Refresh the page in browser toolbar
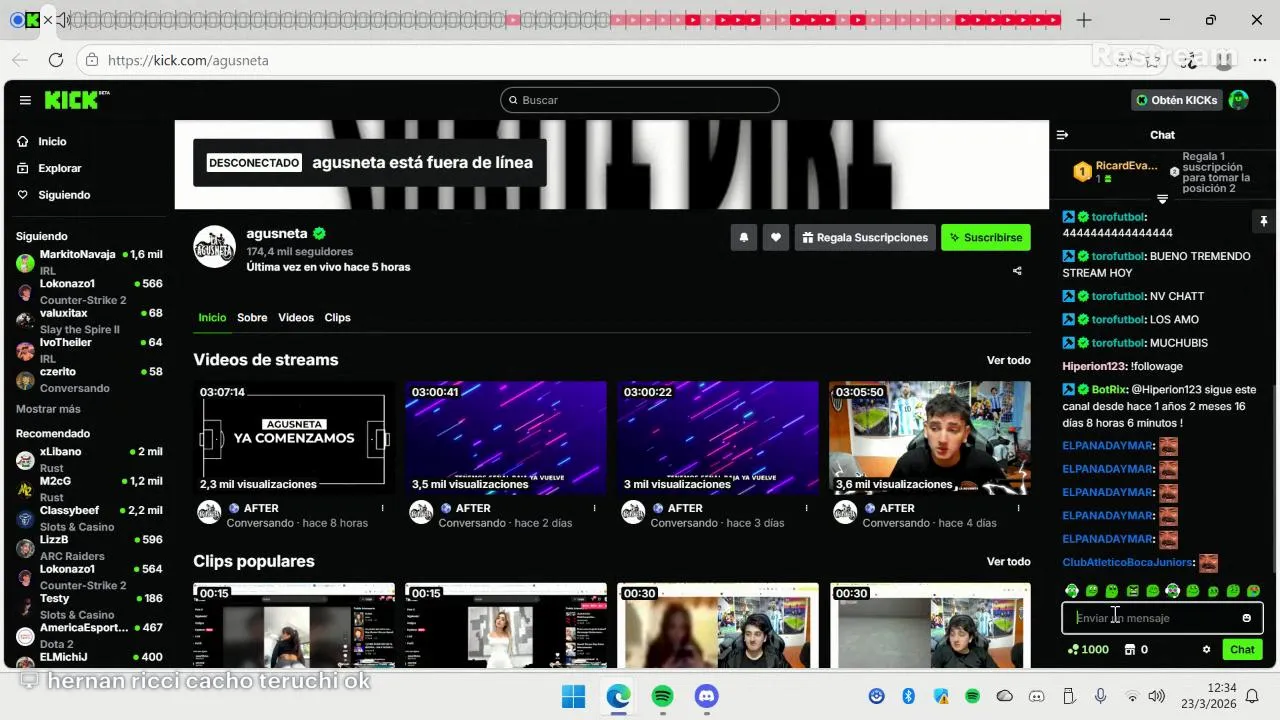The image size is (1280, 720). (x=56, y=60)
